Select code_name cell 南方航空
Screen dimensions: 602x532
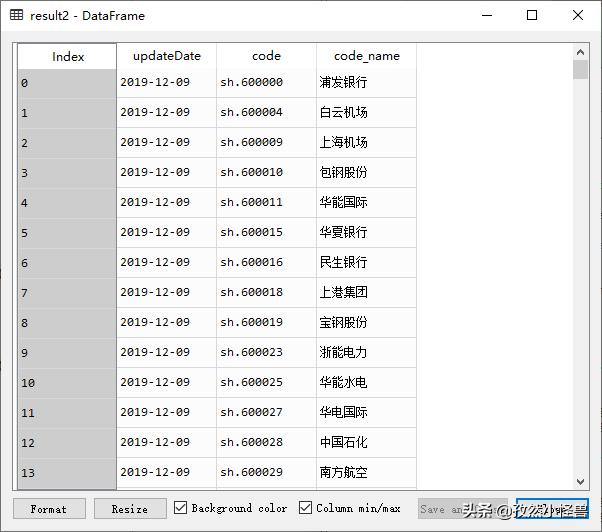click(x=367, y=472)
